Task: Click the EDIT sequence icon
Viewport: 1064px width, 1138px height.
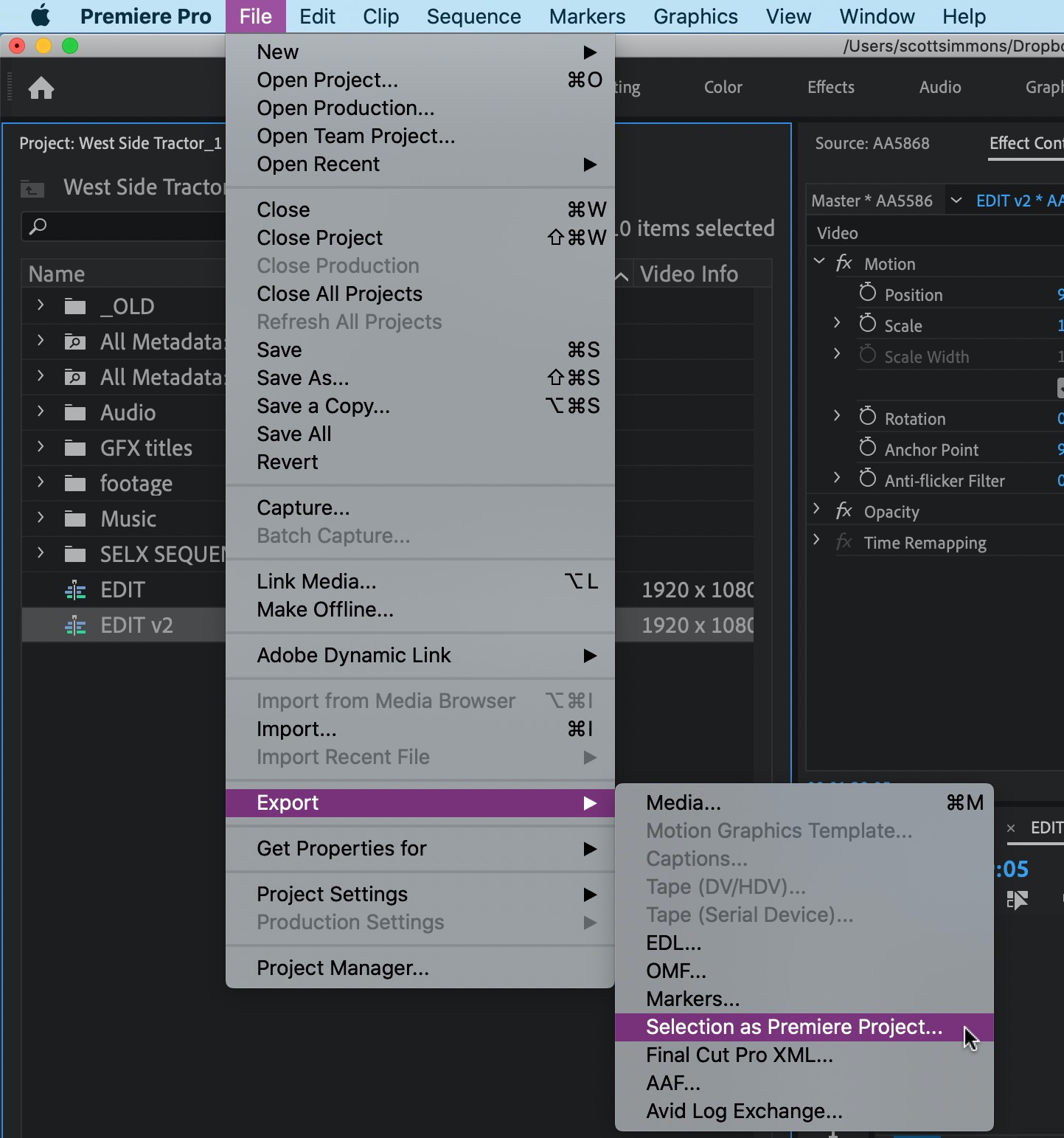Action: coord(75,590)
